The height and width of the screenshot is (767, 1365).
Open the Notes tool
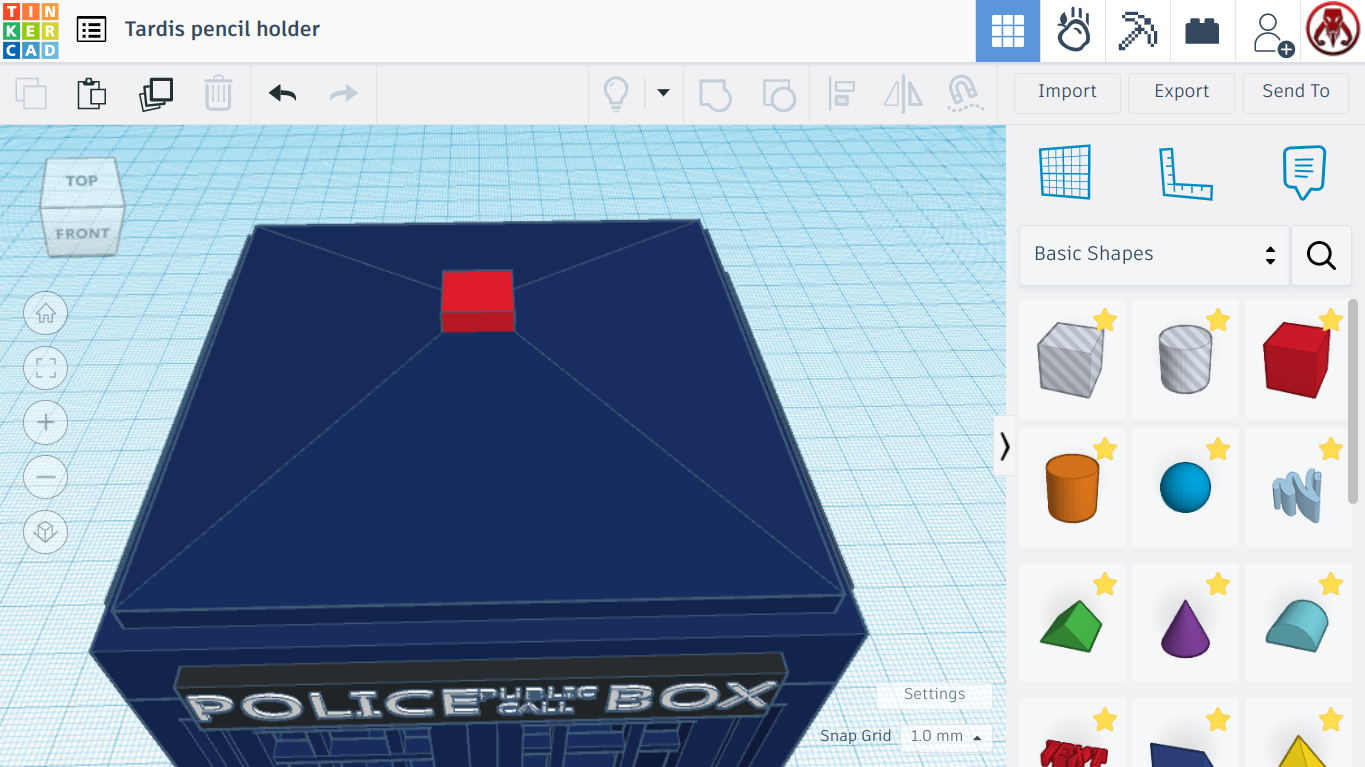click(x=1304, y=172)
